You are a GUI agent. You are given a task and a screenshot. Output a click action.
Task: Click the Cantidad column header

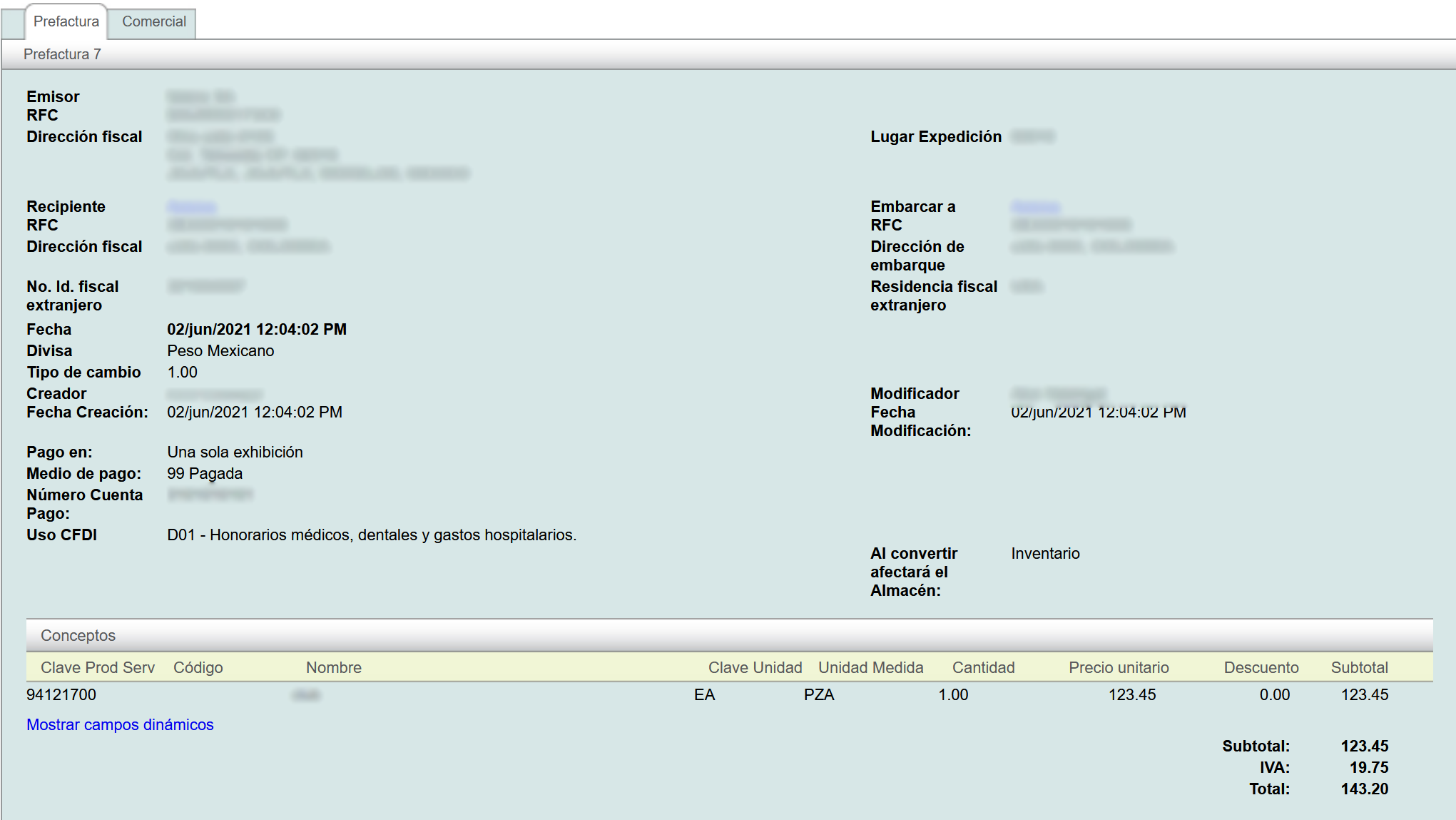click(983, 667)
